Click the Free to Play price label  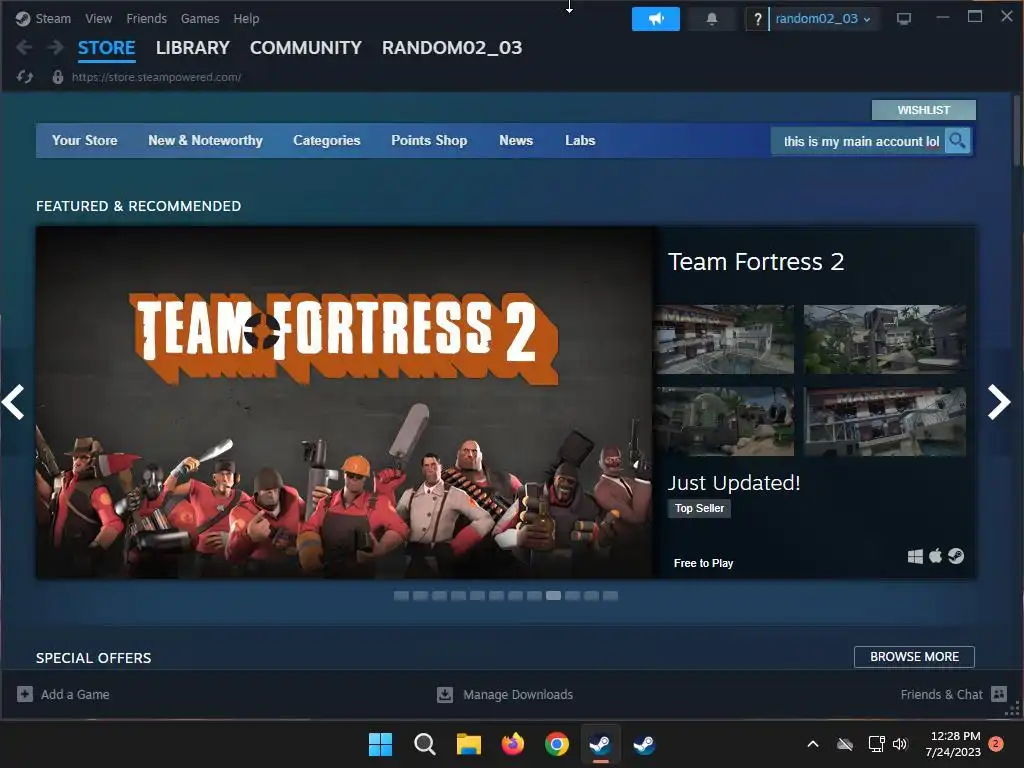703,563
